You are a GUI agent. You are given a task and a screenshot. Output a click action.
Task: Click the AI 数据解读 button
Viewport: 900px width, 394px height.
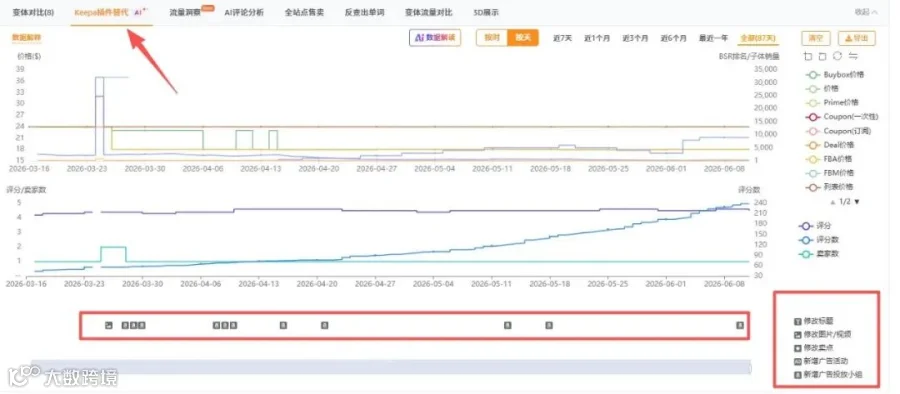point(435,38)
